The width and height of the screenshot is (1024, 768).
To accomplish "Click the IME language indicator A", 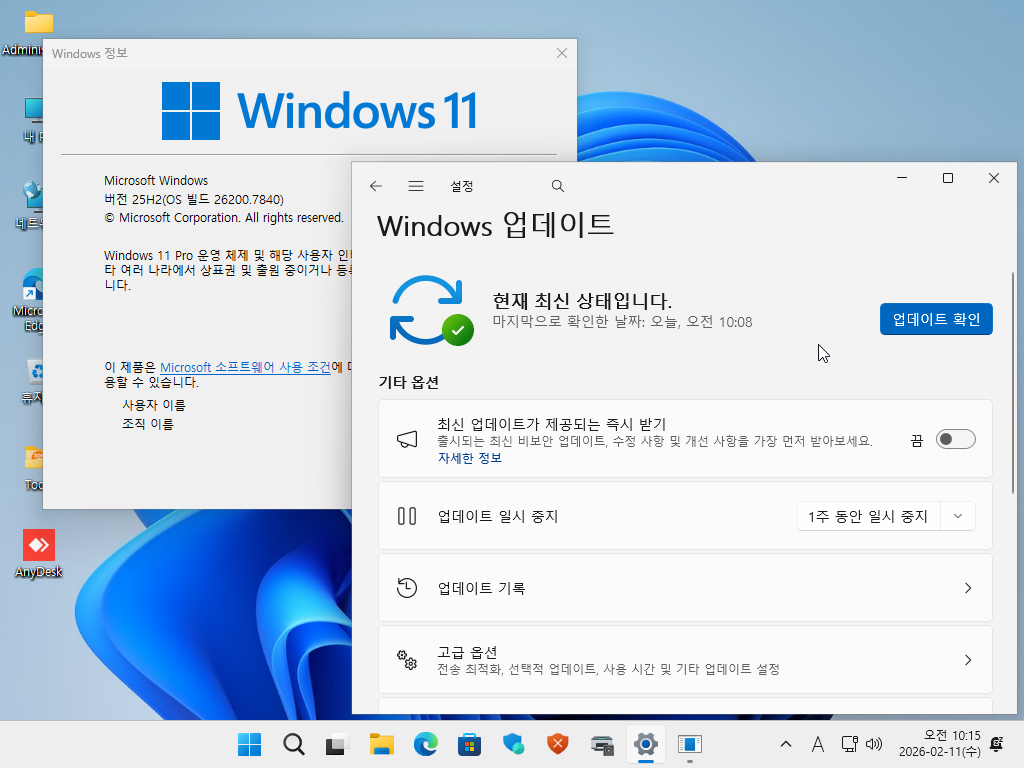I will tap(817, 744).
